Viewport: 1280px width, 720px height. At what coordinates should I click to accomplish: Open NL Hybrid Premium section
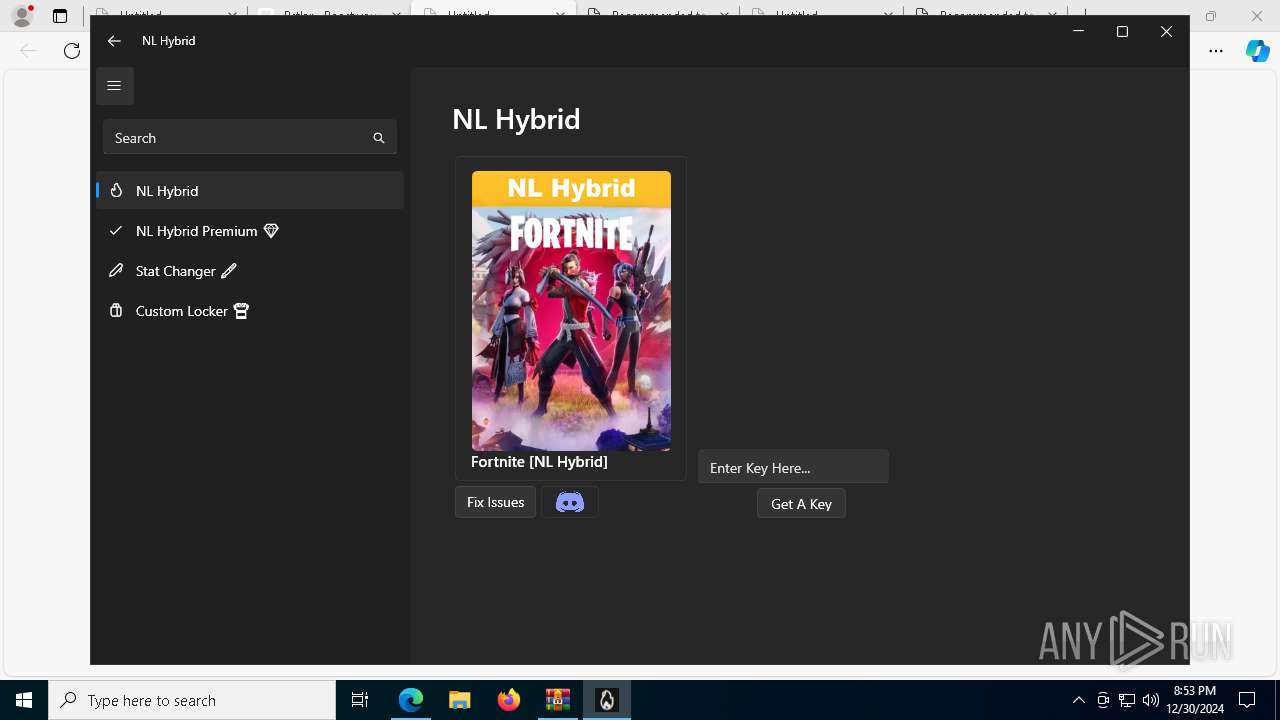(x=250, y=231)
